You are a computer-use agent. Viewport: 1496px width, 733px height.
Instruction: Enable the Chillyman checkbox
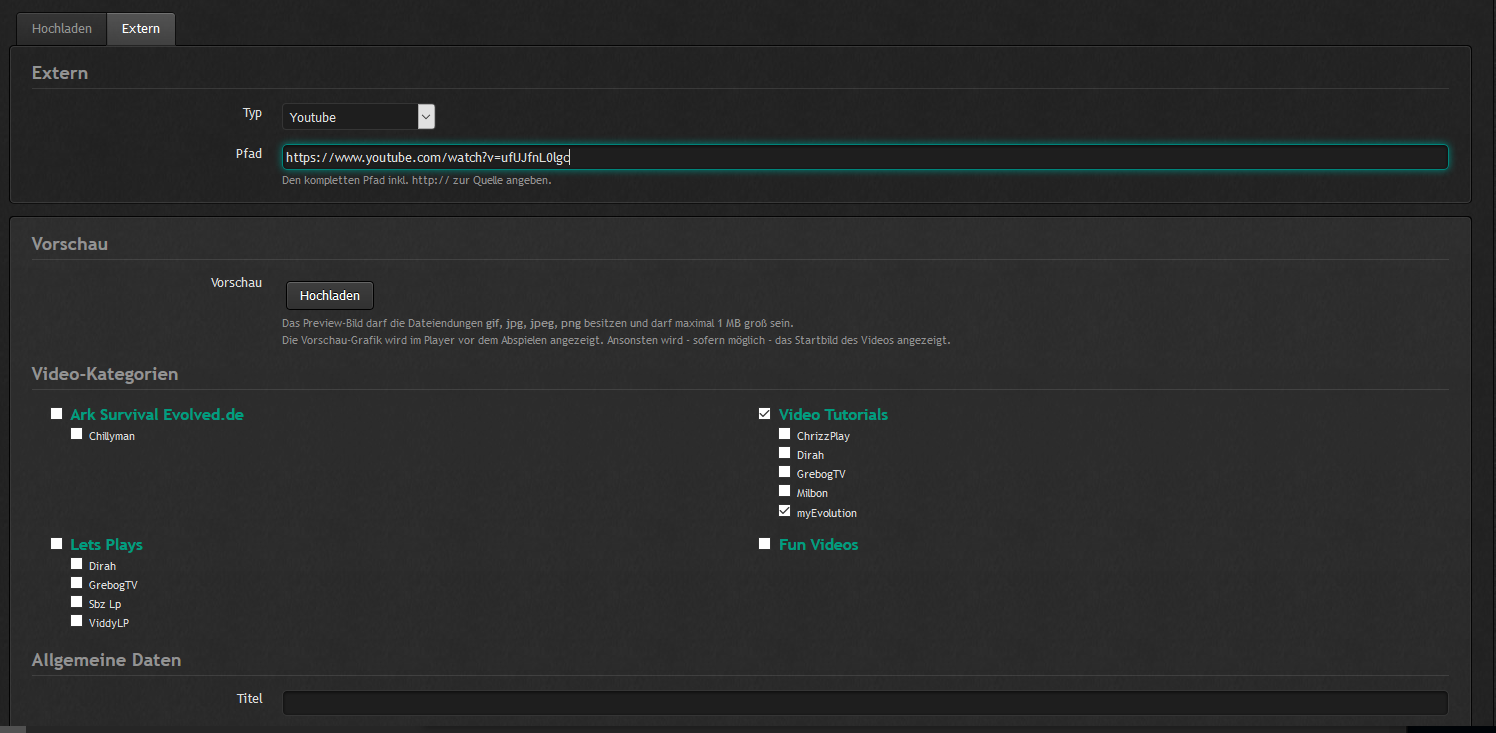point(77,434)
